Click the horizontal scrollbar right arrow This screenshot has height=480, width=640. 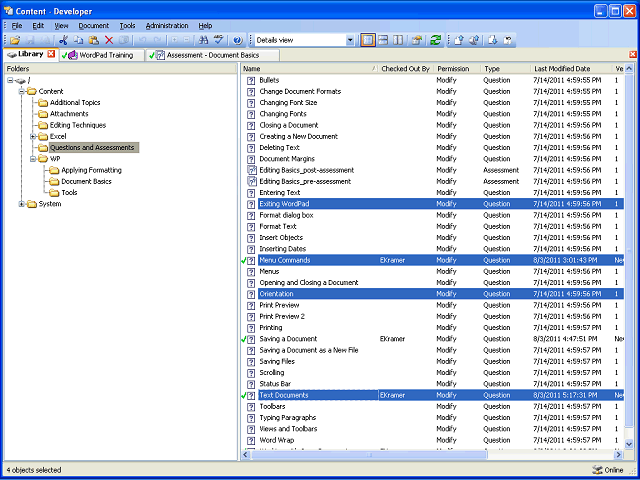pyautogui.click(x=619, y=454)
